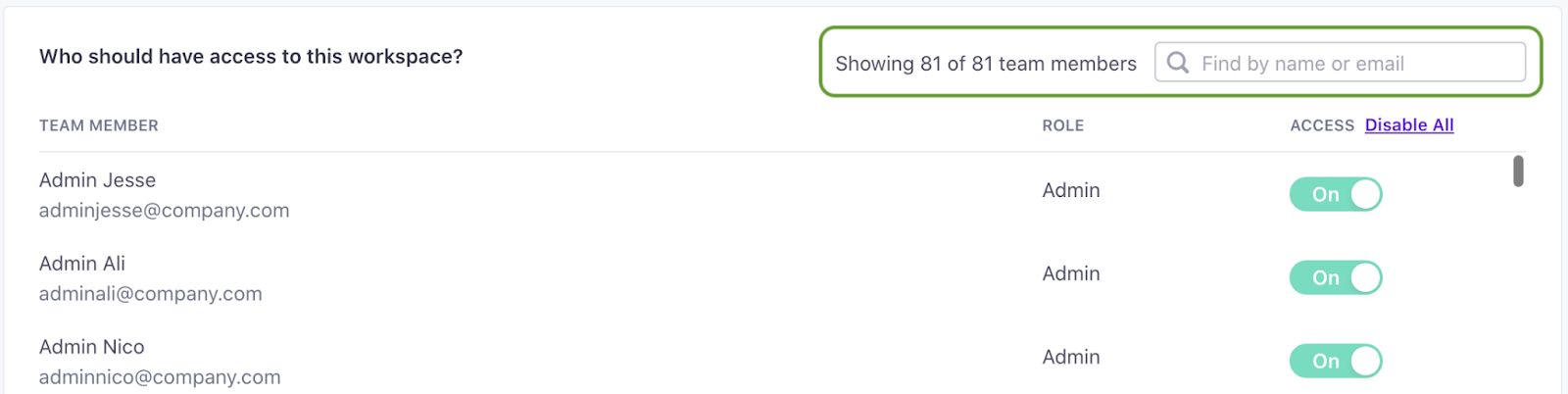Image resolution: width=1568 pixels, height=394 pixels.
Task: Click adminjesse@company.com email address
Action: (164, 211)
